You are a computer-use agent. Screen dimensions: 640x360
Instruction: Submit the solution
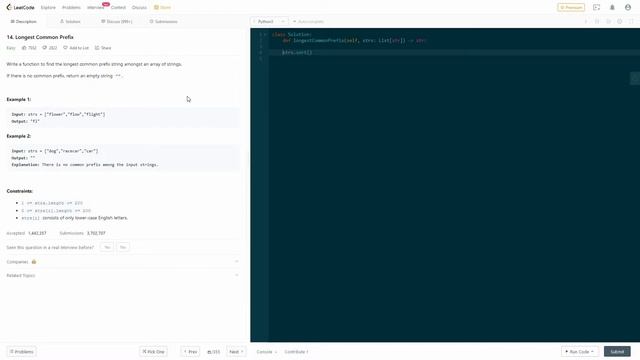(x=617, y=351)
